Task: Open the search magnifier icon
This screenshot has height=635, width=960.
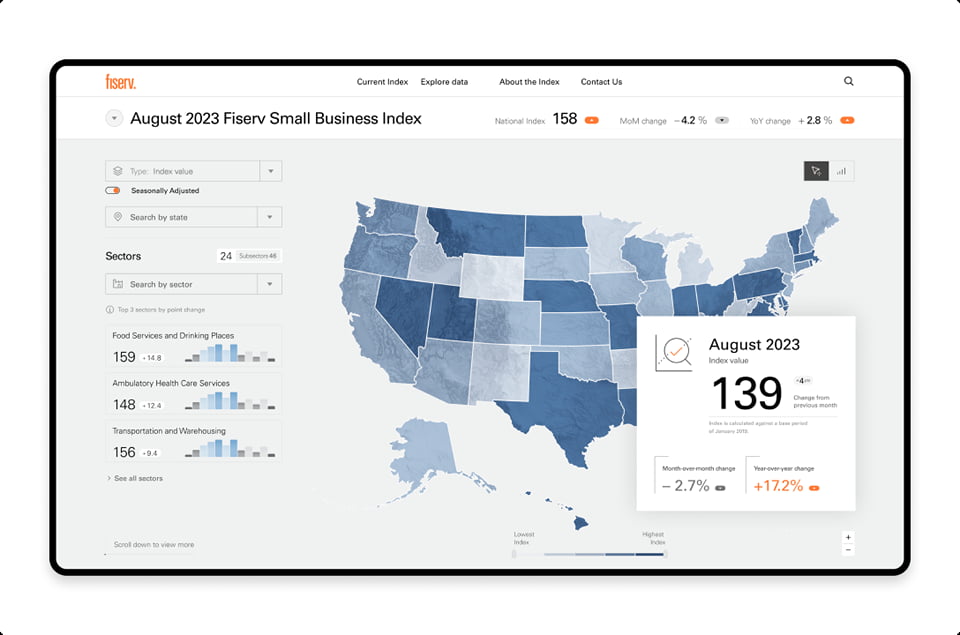Action: point(849,81)
